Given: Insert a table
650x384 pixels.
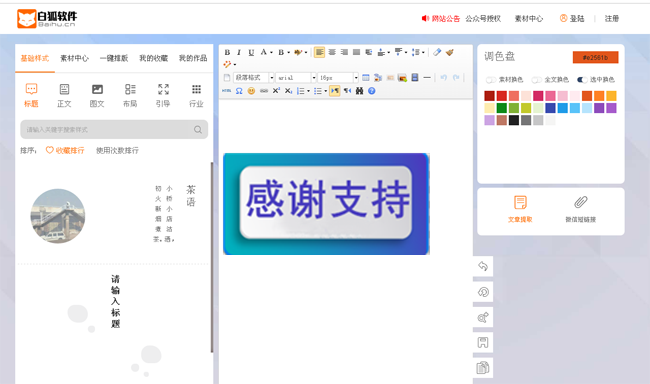Looking at the screenshot, I should tap(366, 78).
